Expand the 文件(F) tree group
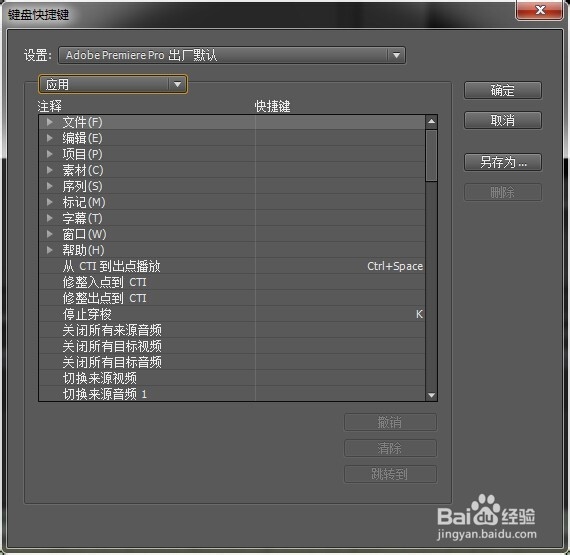 tap(50, 122)
